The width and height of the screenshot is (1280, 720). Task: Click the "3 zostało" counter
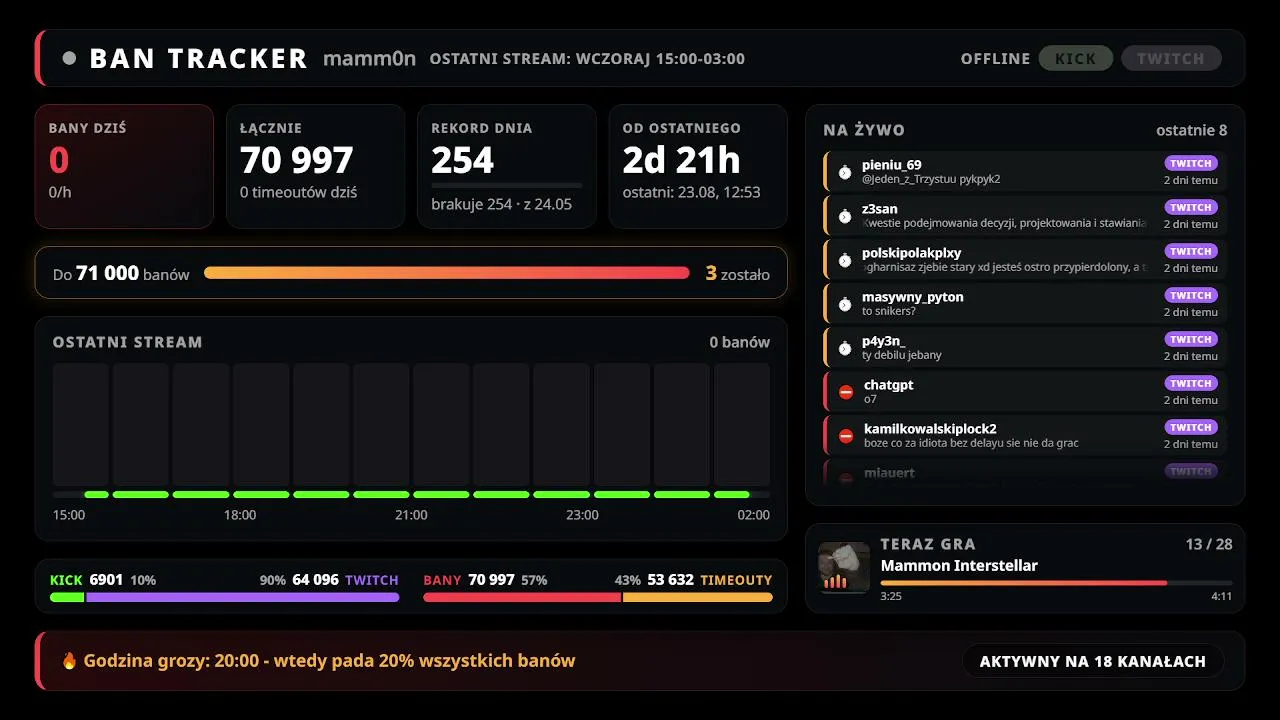point(738,273)
